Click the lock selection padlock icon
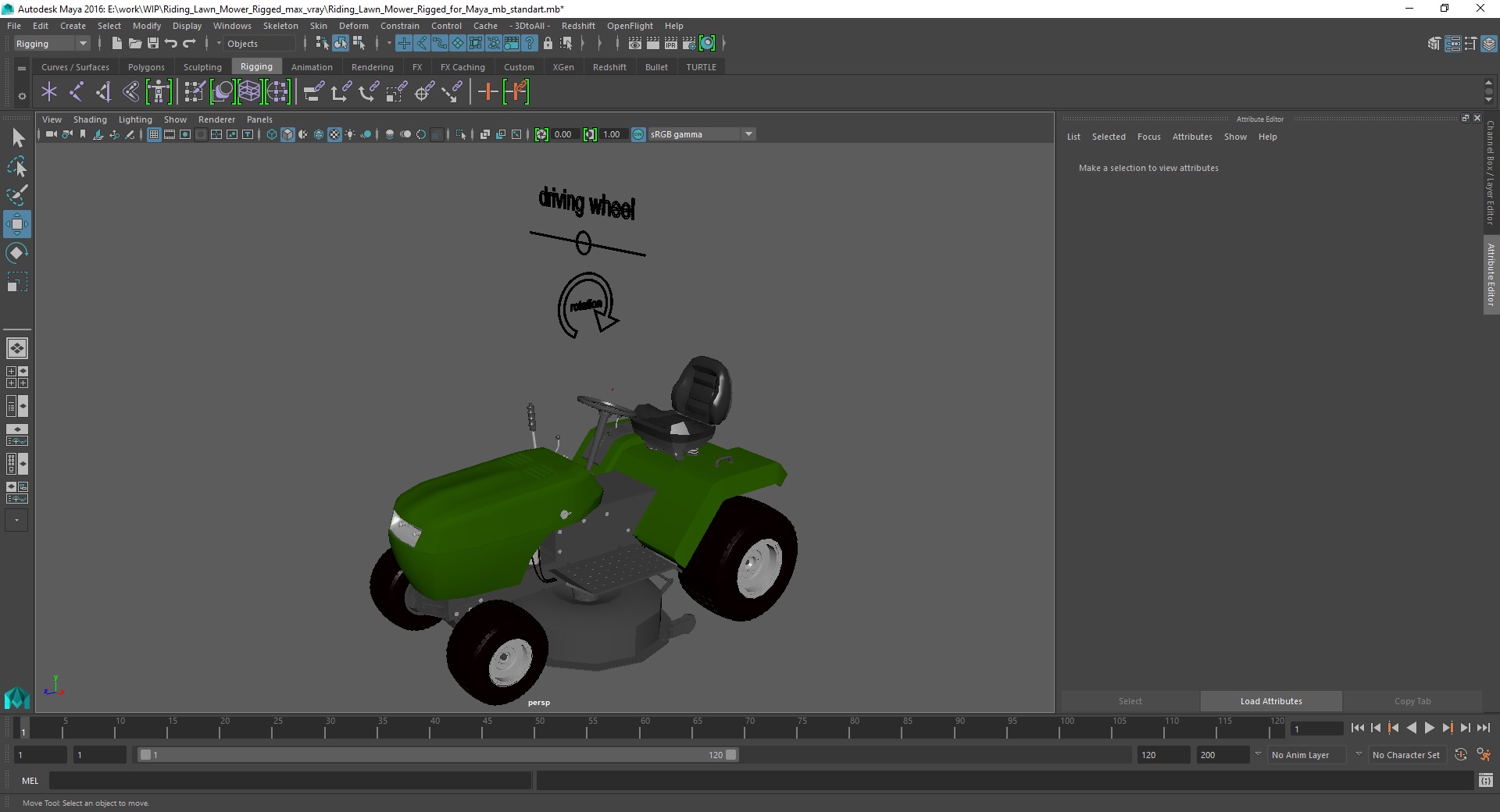This screenshot has width=1500, height=812. click(548, 44)
